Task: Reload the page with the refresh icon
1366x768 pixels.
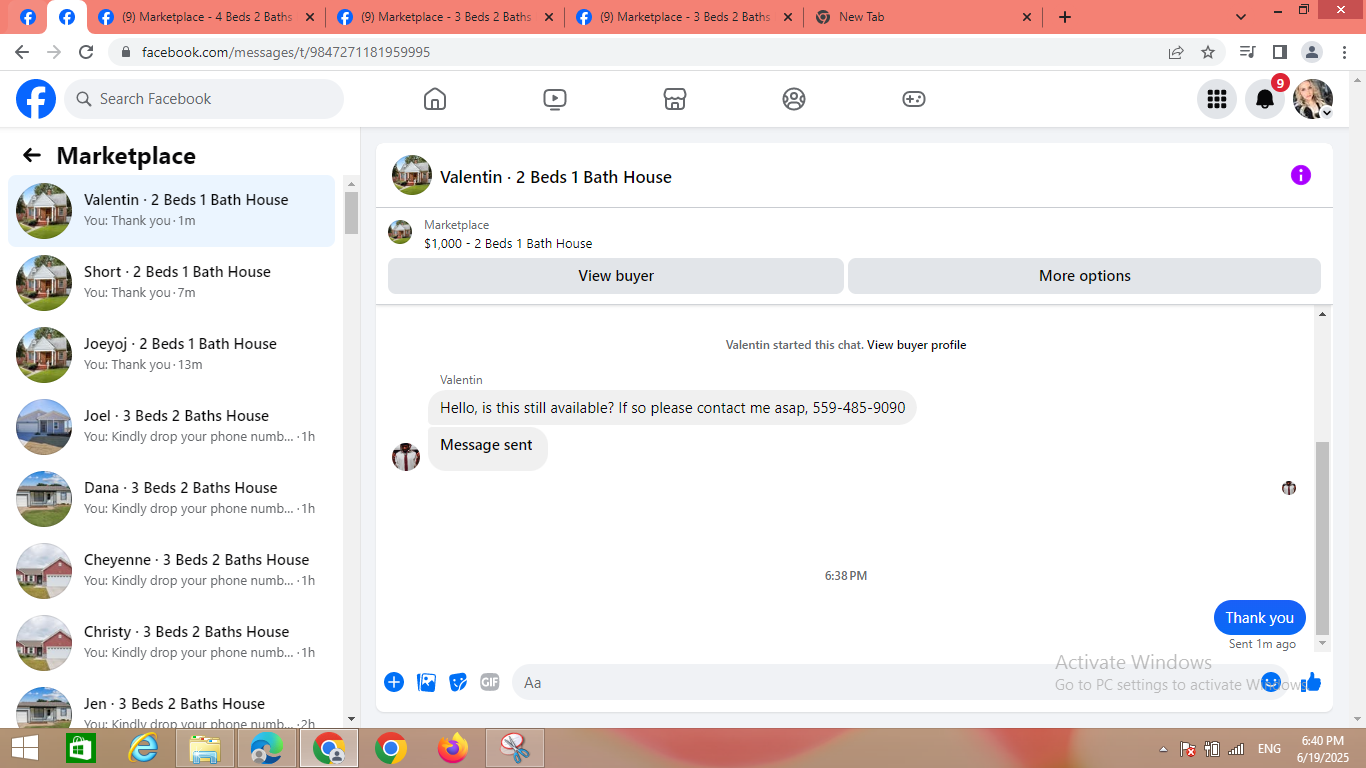Action: 86,52
